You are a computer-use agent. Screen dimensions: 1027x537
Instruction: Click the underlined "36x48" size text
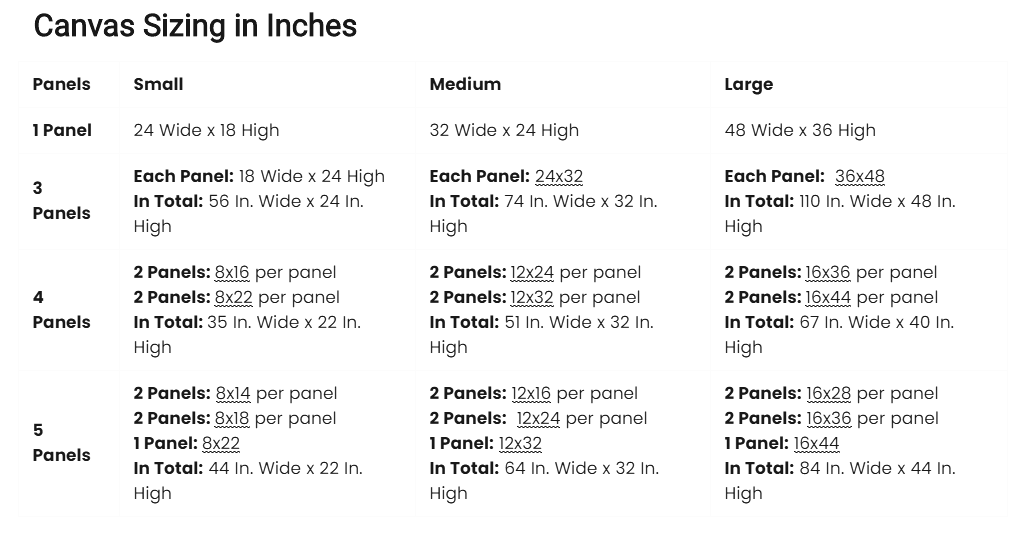pyautogui.click(x=859, y=176)
